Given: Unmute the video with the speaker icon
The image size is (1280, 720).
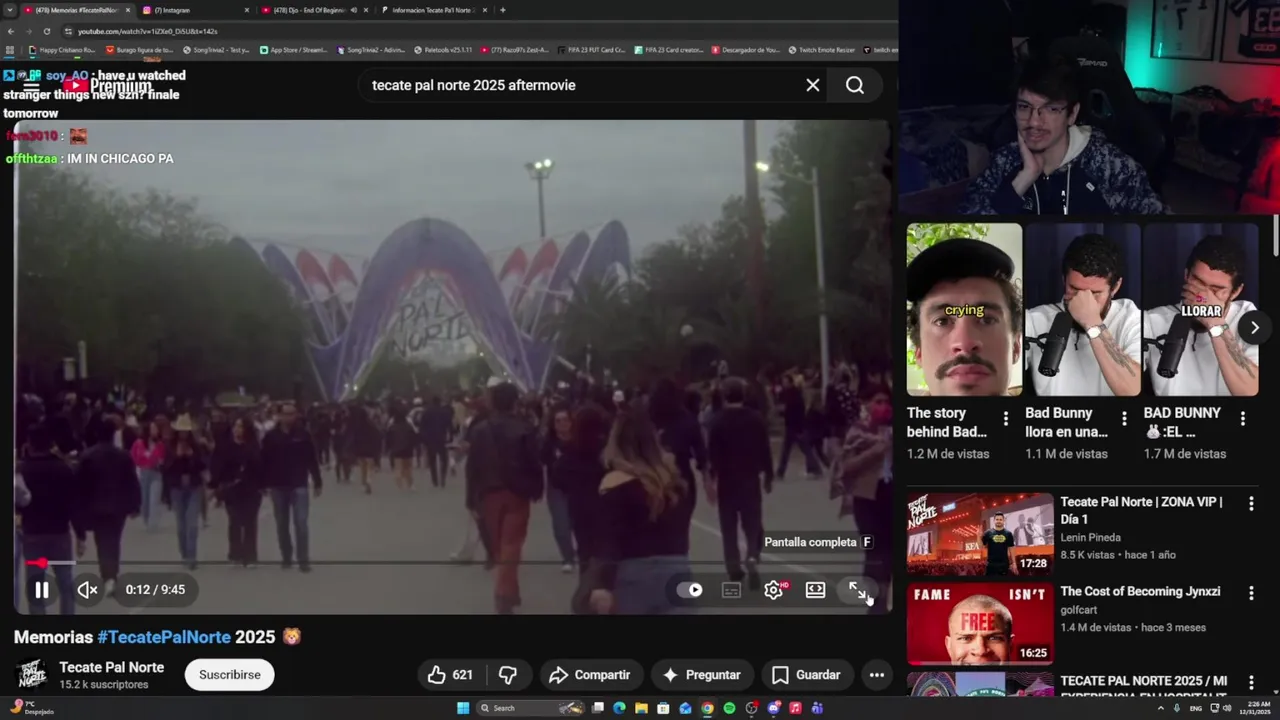Looking at the screenshot, I should [x=87, y=590].
